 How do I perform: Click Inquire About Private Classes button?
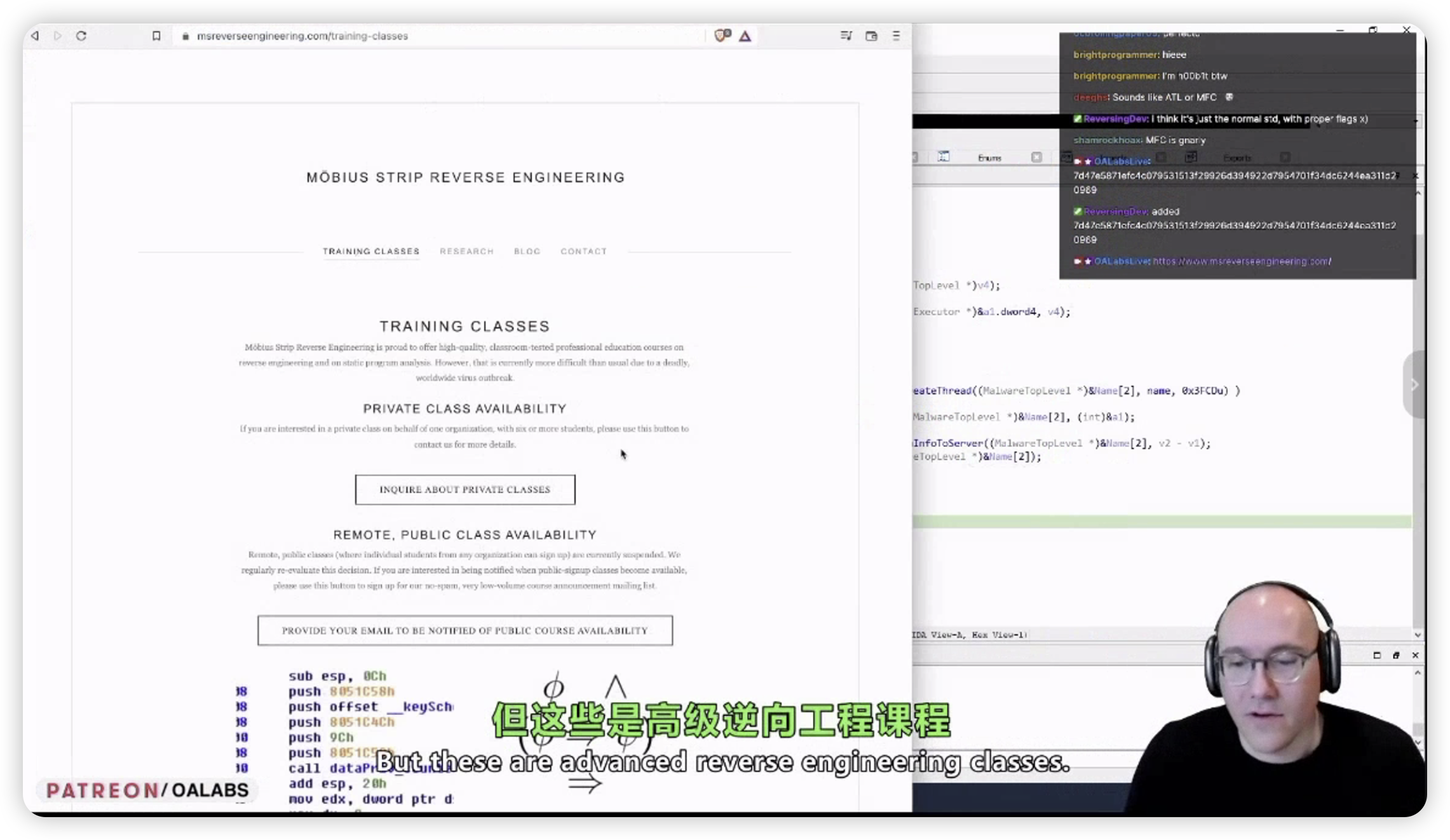click(465, 489)
